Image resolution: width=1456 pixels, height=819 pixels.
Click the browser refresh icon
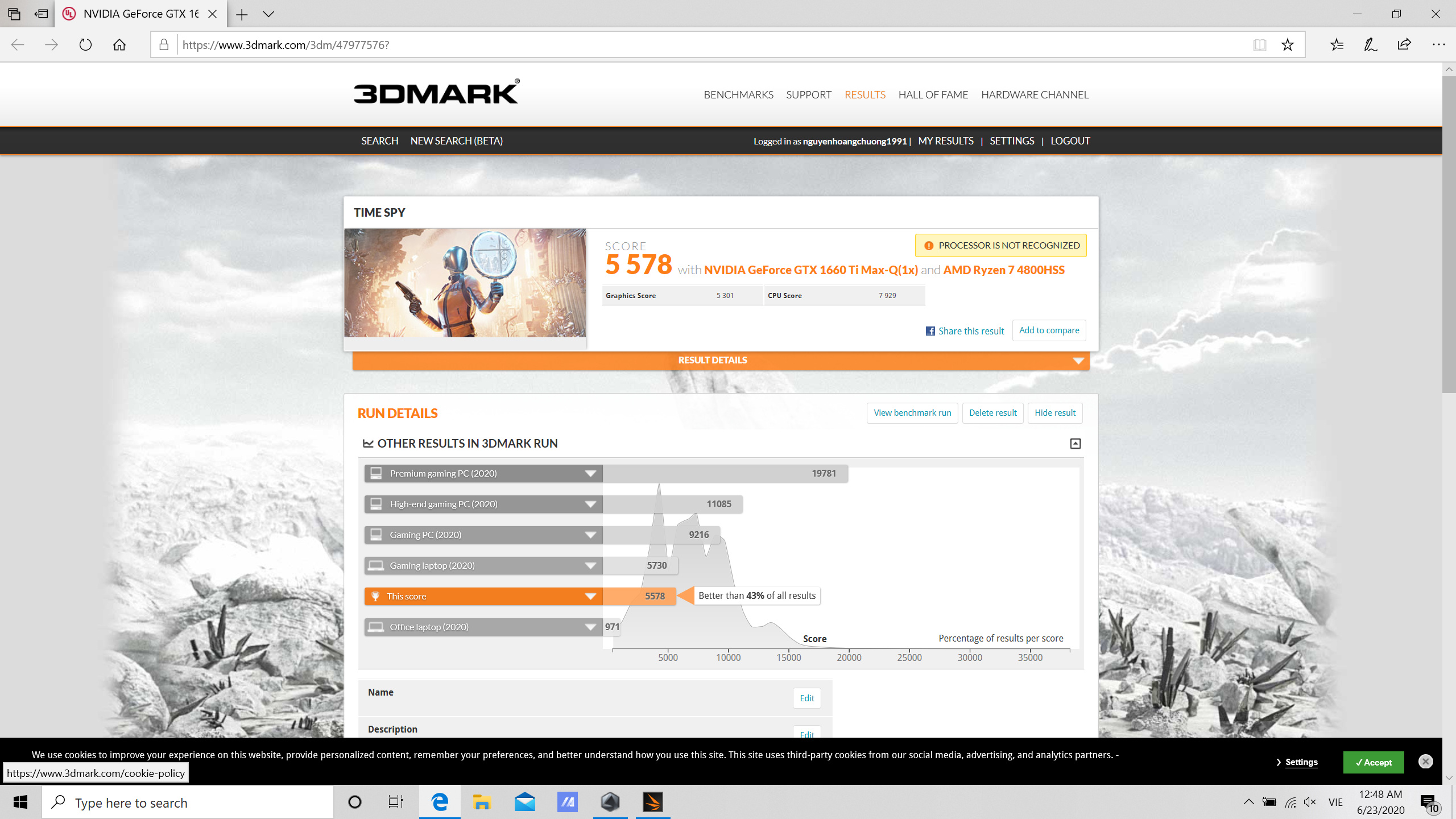click(85, 45)
